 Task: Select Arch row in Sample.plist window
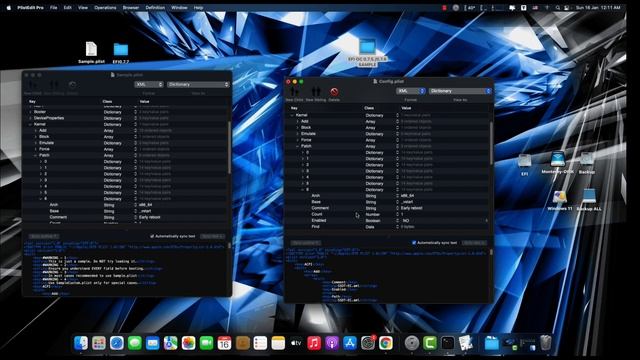click(126, 205)
